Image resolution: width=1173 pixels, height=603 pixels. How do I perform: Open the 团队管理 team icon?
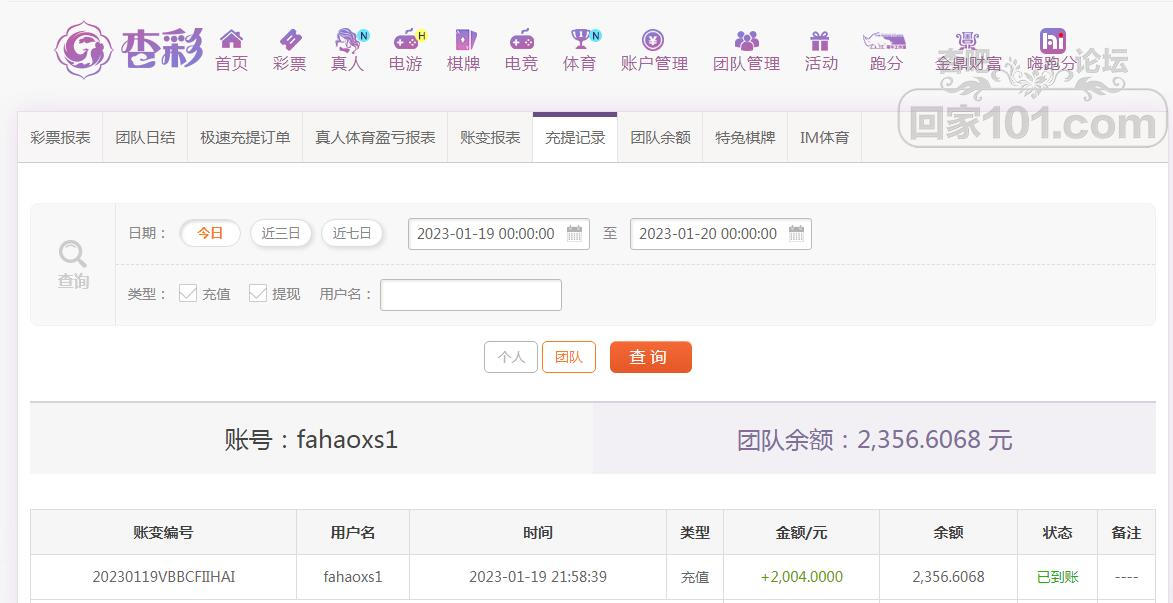coord(746,40)
